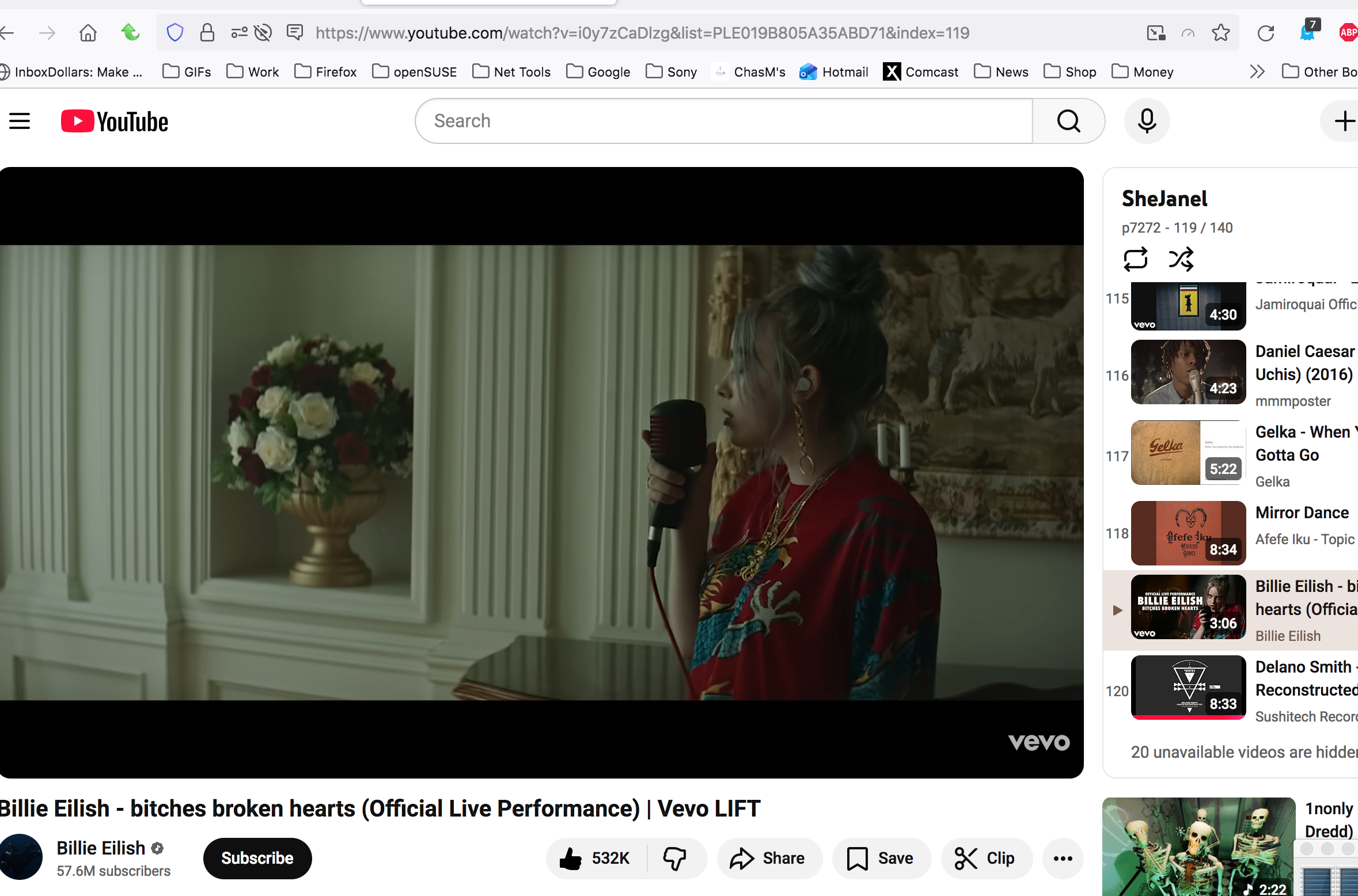The width and height of the screenshot is (1358, 896).
Task: Toggle the Firefox tracking protection shield
Action: pos(175,33)
